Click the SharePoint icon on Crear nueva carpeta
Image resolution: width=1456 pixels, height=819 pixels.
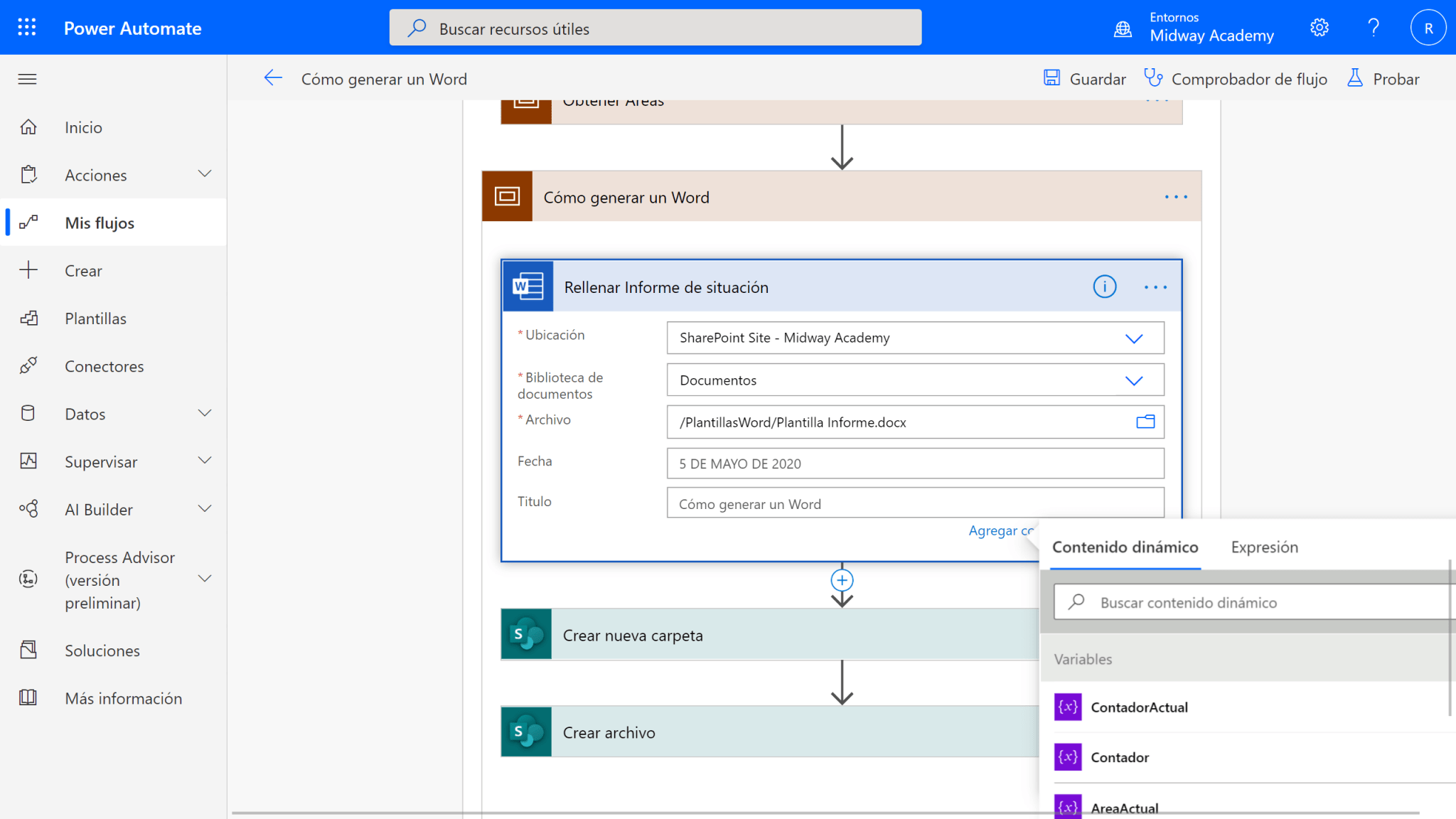pos(525,635)
